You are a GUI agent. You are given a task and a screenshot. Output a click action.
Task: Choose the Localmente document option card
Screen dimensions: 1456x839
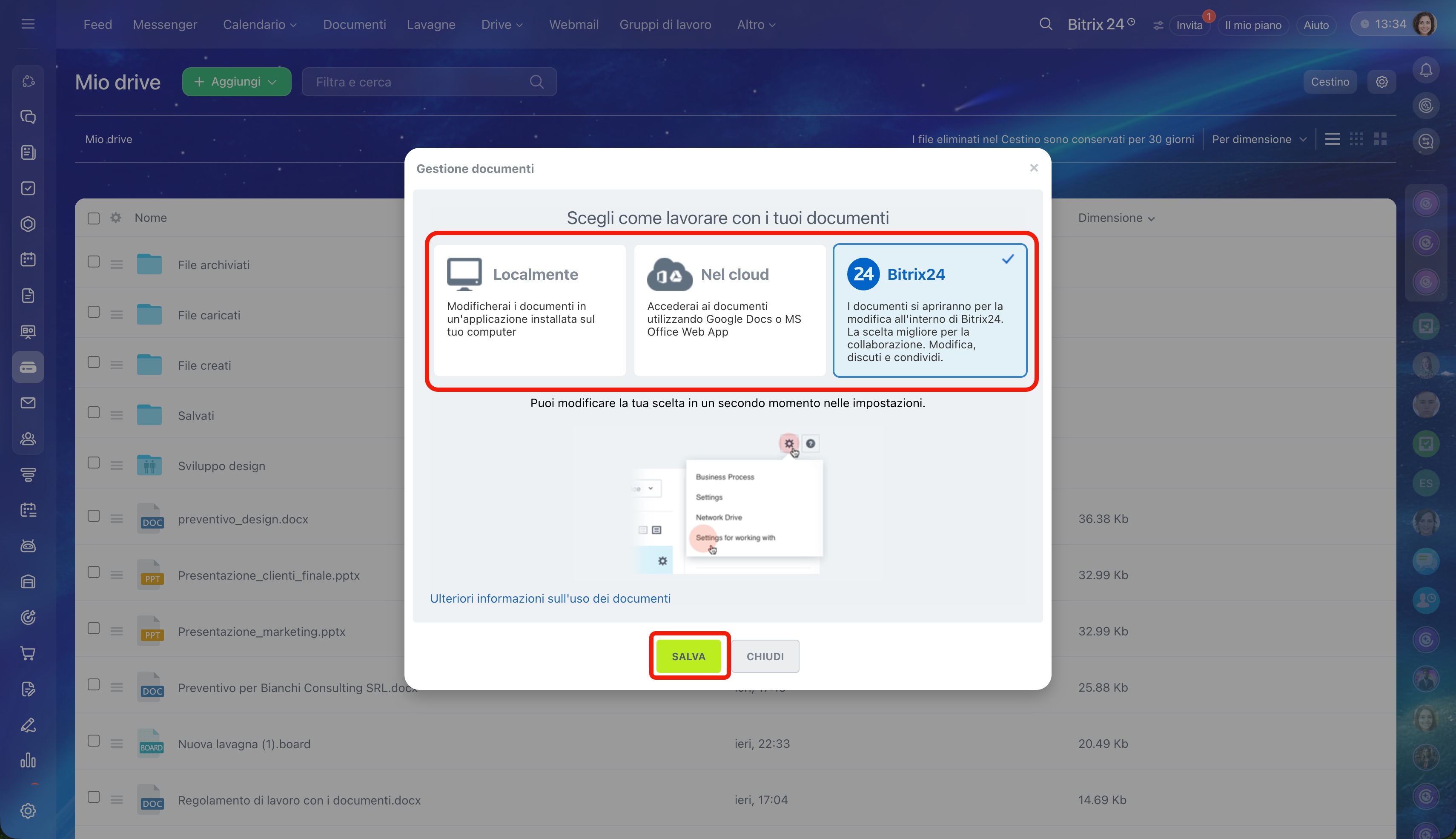pyautogui.click(x=529, y=310)
